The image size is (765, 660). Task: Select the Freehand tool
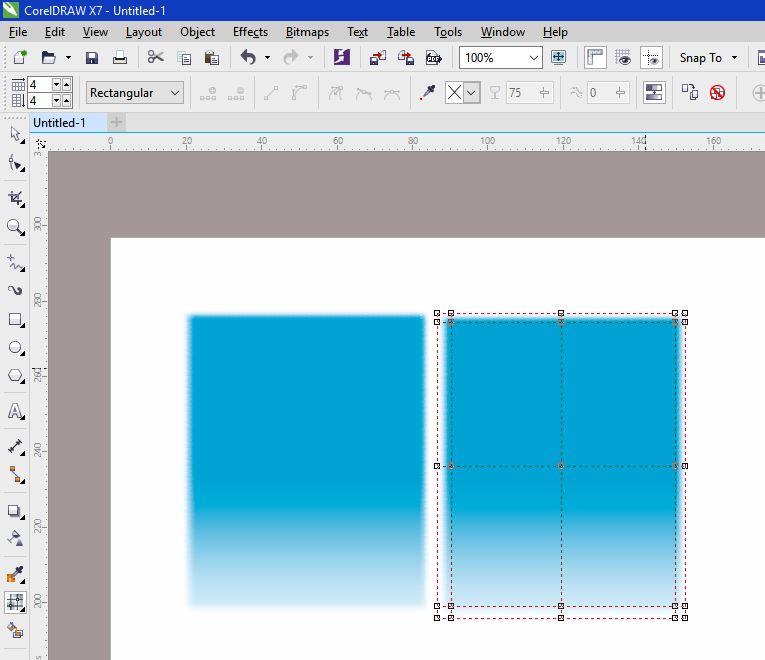coord(16,262)
